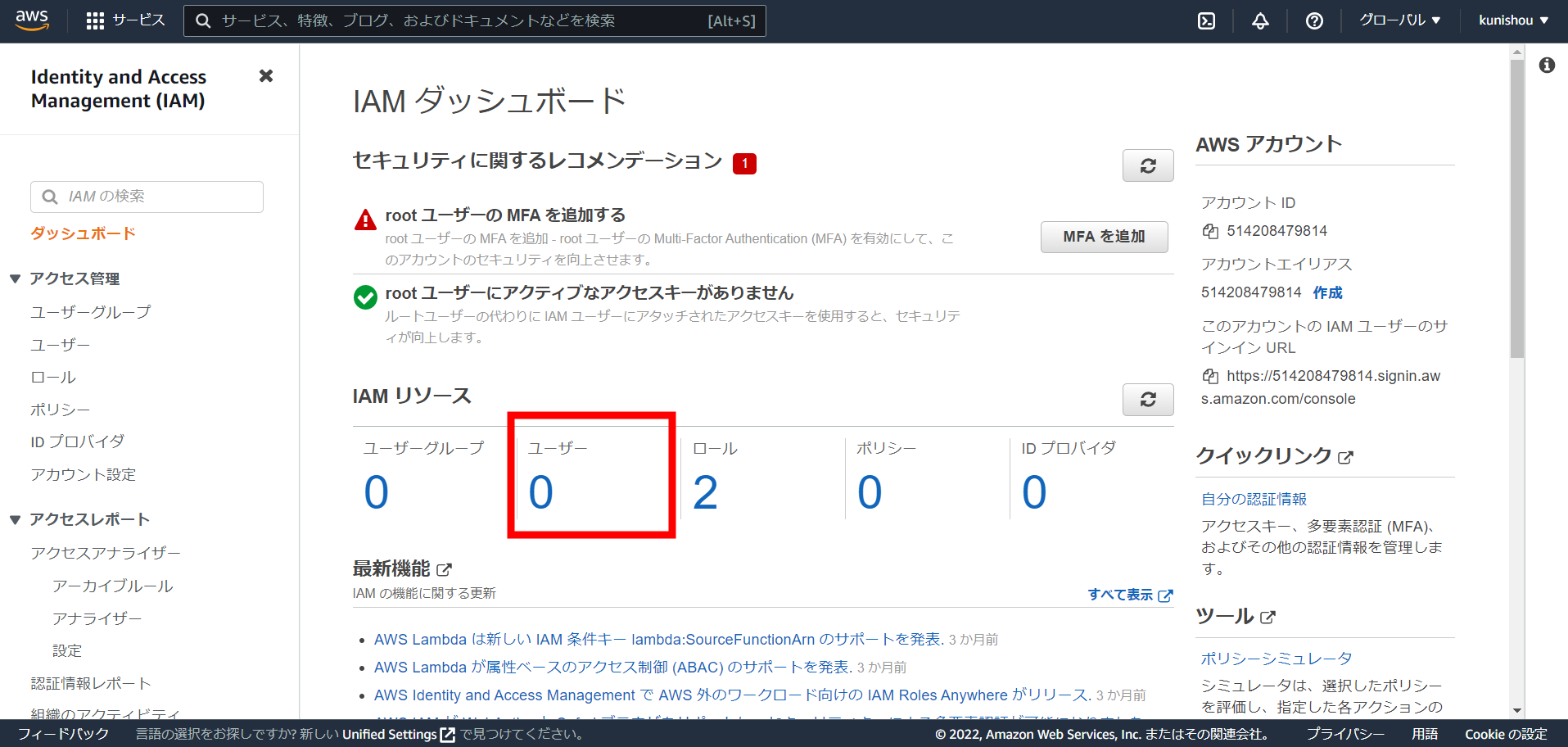Refresh the security recommendations section
The width and height of the screenshot is (1568, 747).
point(1147,165)
